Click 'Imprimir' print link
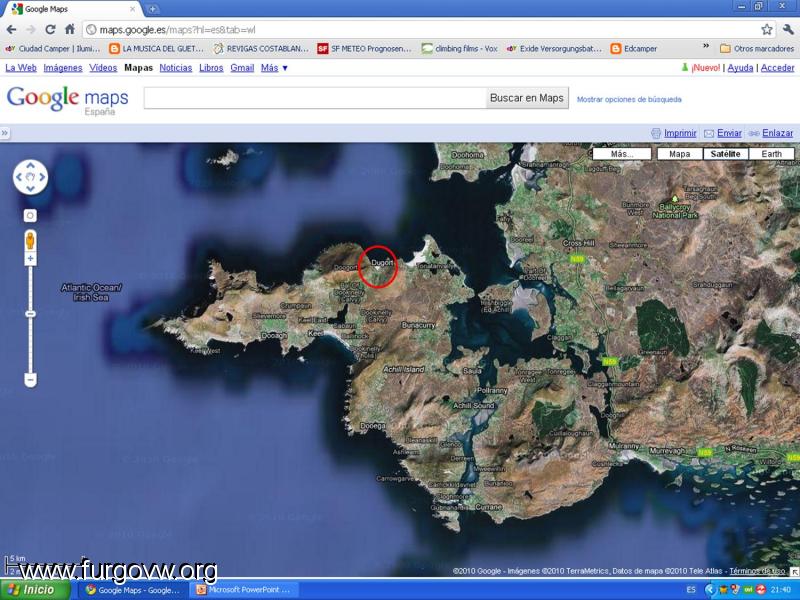Viewport: 800px width, 600px height. (680, 133)
